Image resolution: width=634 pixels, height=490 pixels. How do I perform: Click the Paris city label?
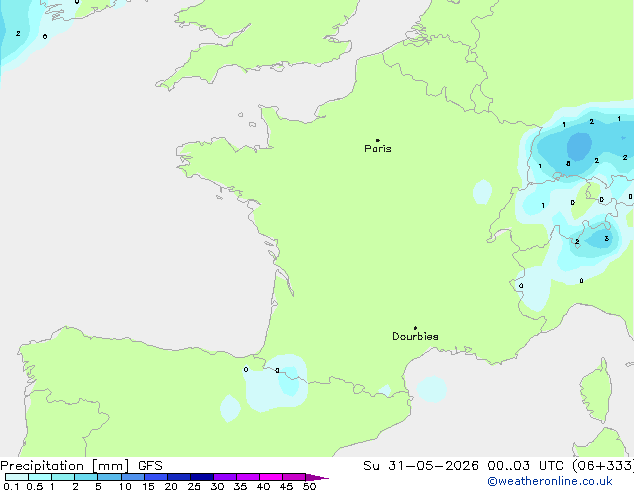(378, 148)
